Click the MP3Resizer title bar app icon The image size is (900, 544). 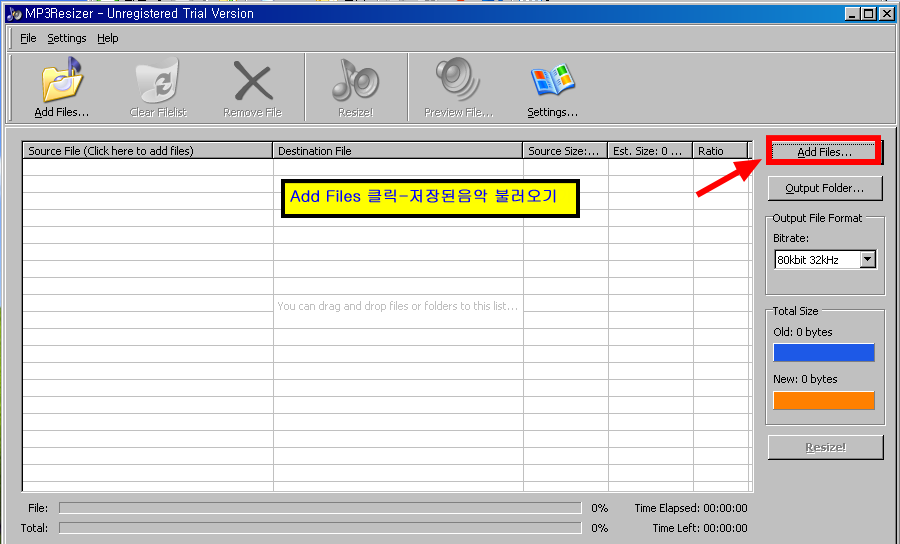tap(14, 14)
